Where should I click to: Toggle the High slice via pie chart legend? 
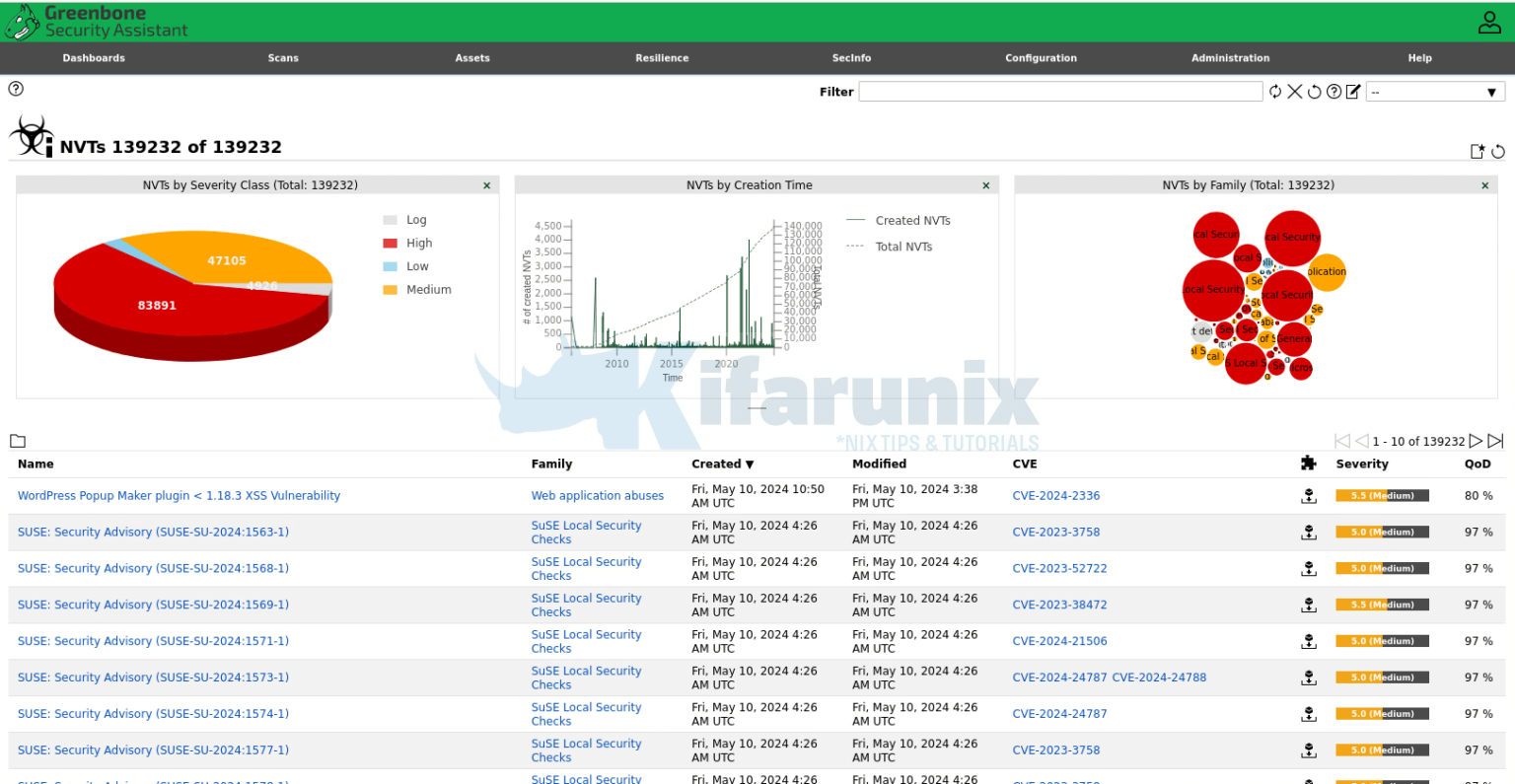coord(418,243)
